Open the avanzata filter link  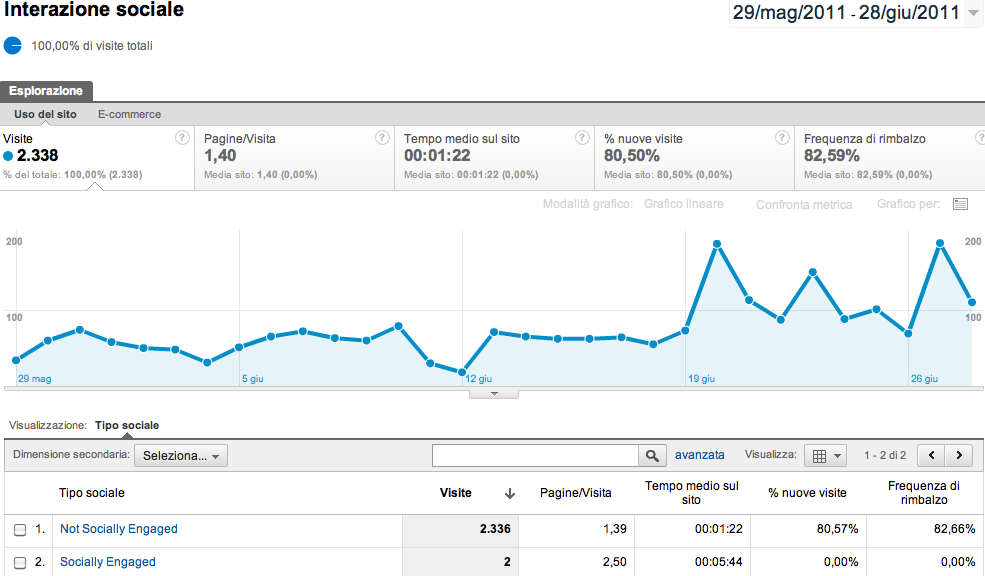[x=700, y=455]
